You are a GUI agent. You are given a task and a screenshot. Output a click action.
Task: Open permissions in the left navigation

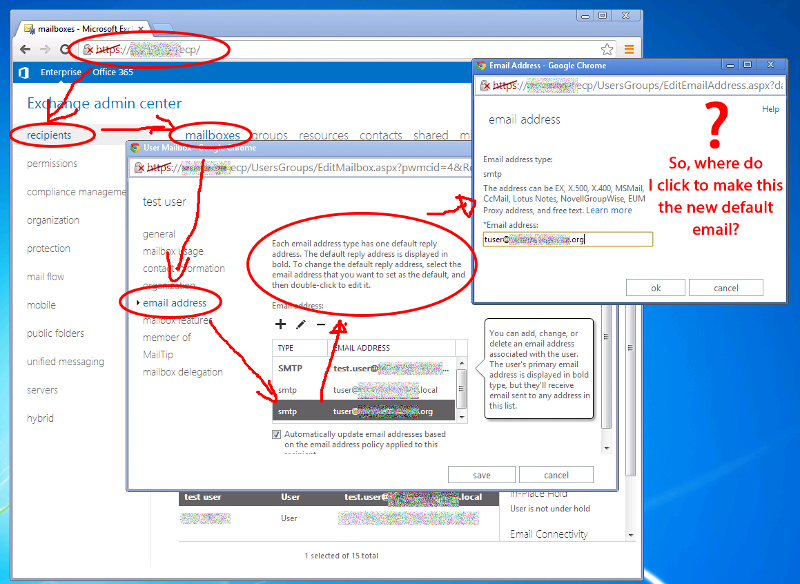52,163
